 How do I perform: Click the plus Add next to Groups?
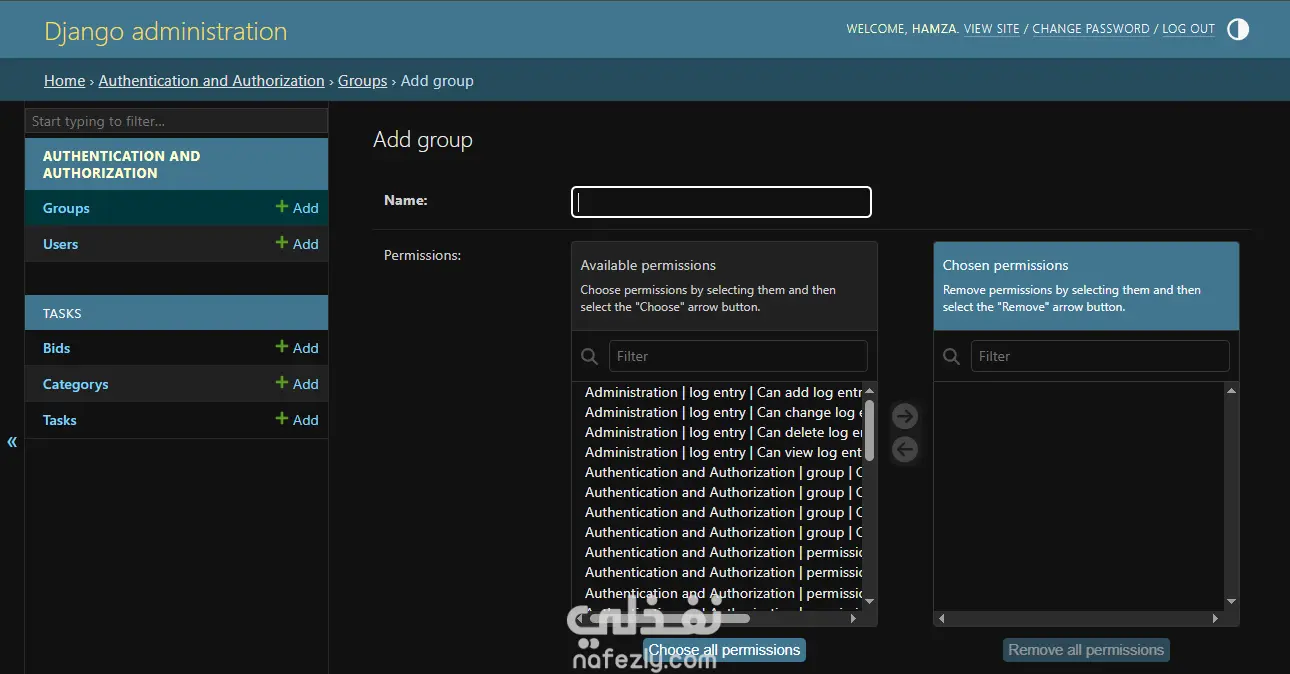click(x=297, y=208)
